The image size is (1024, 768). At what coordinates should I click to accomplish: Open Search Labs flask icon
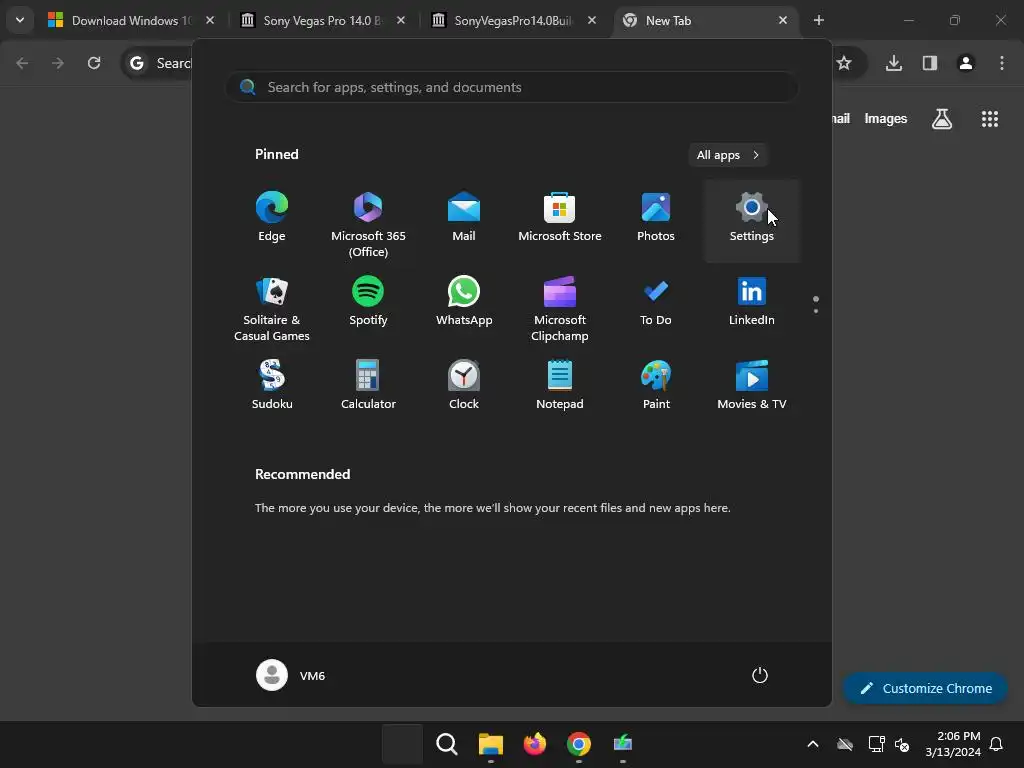point(942,119)
